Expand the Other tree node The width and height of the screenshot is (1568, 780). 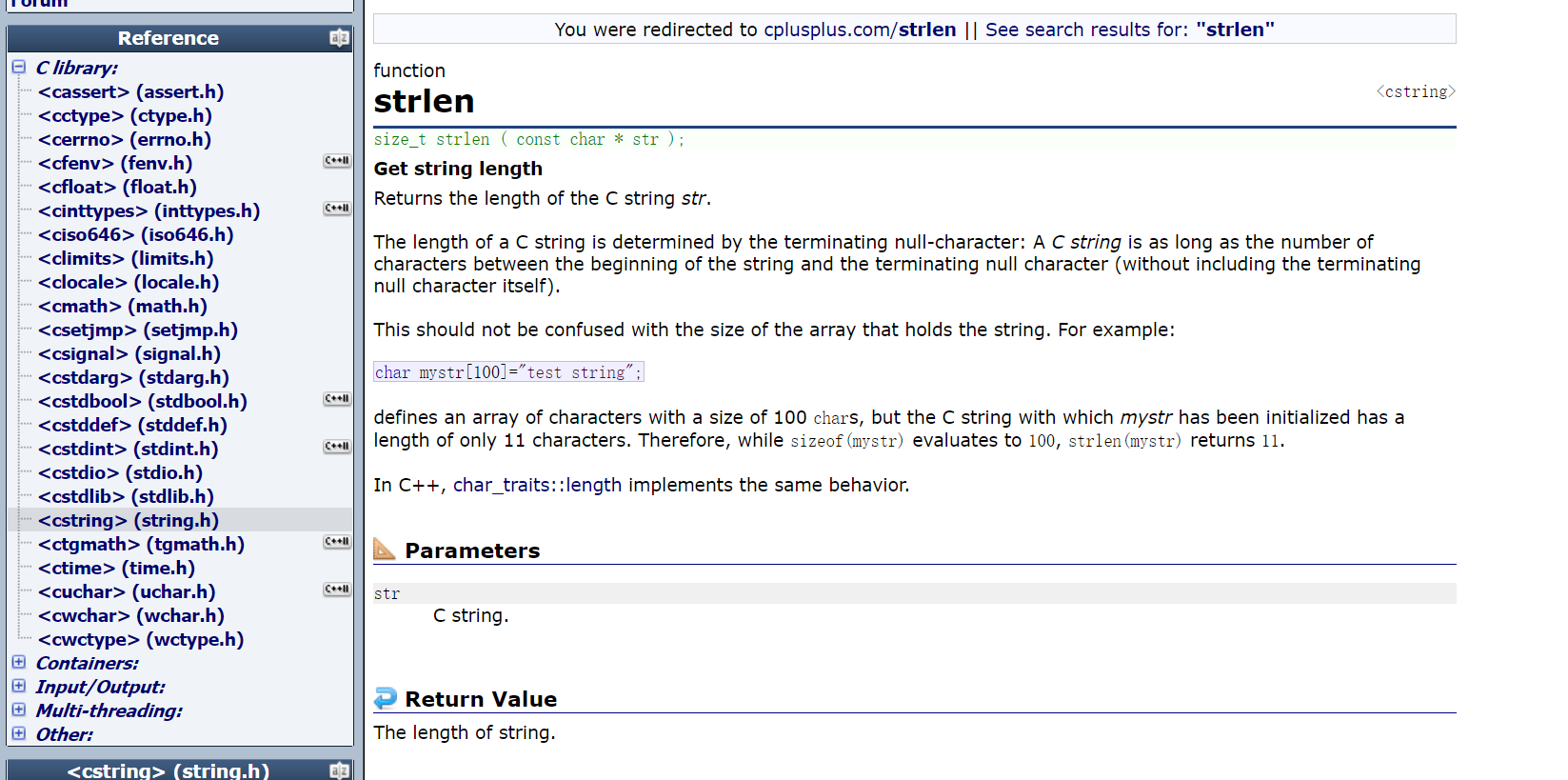tap(19, 733)
